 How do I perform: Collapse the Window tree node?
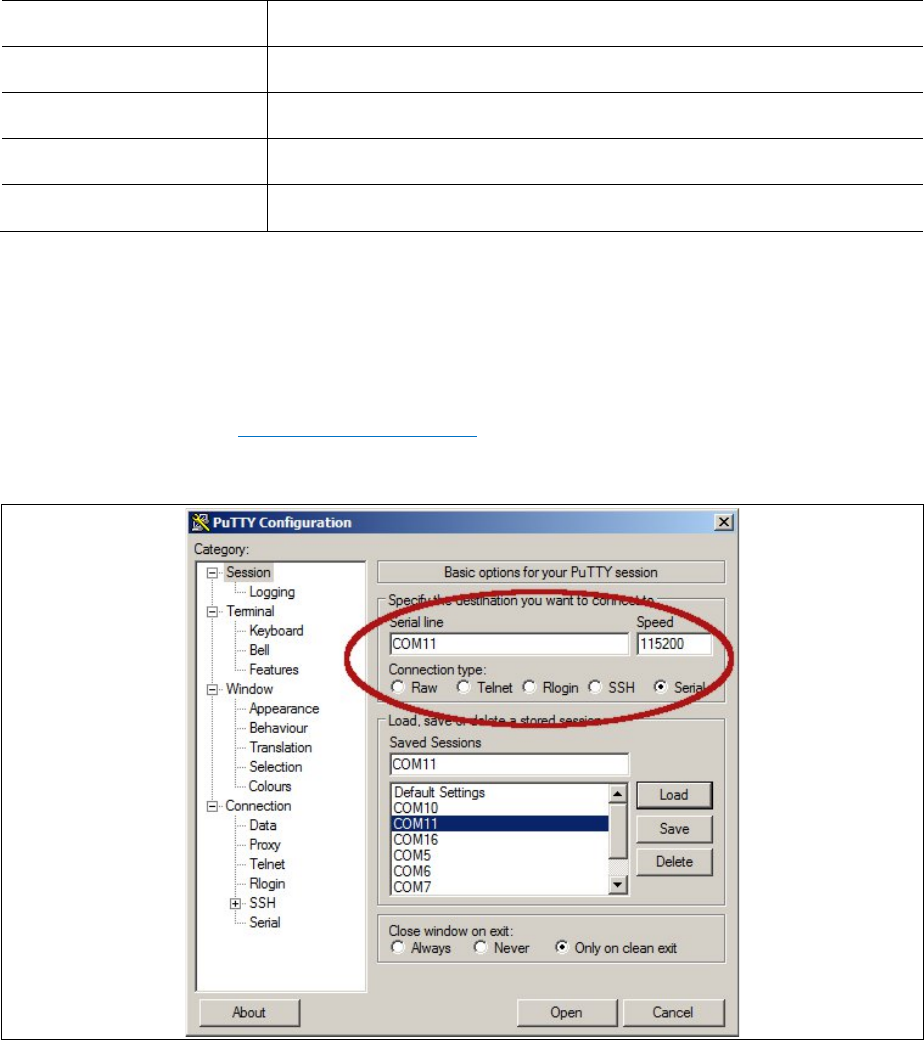212,690
